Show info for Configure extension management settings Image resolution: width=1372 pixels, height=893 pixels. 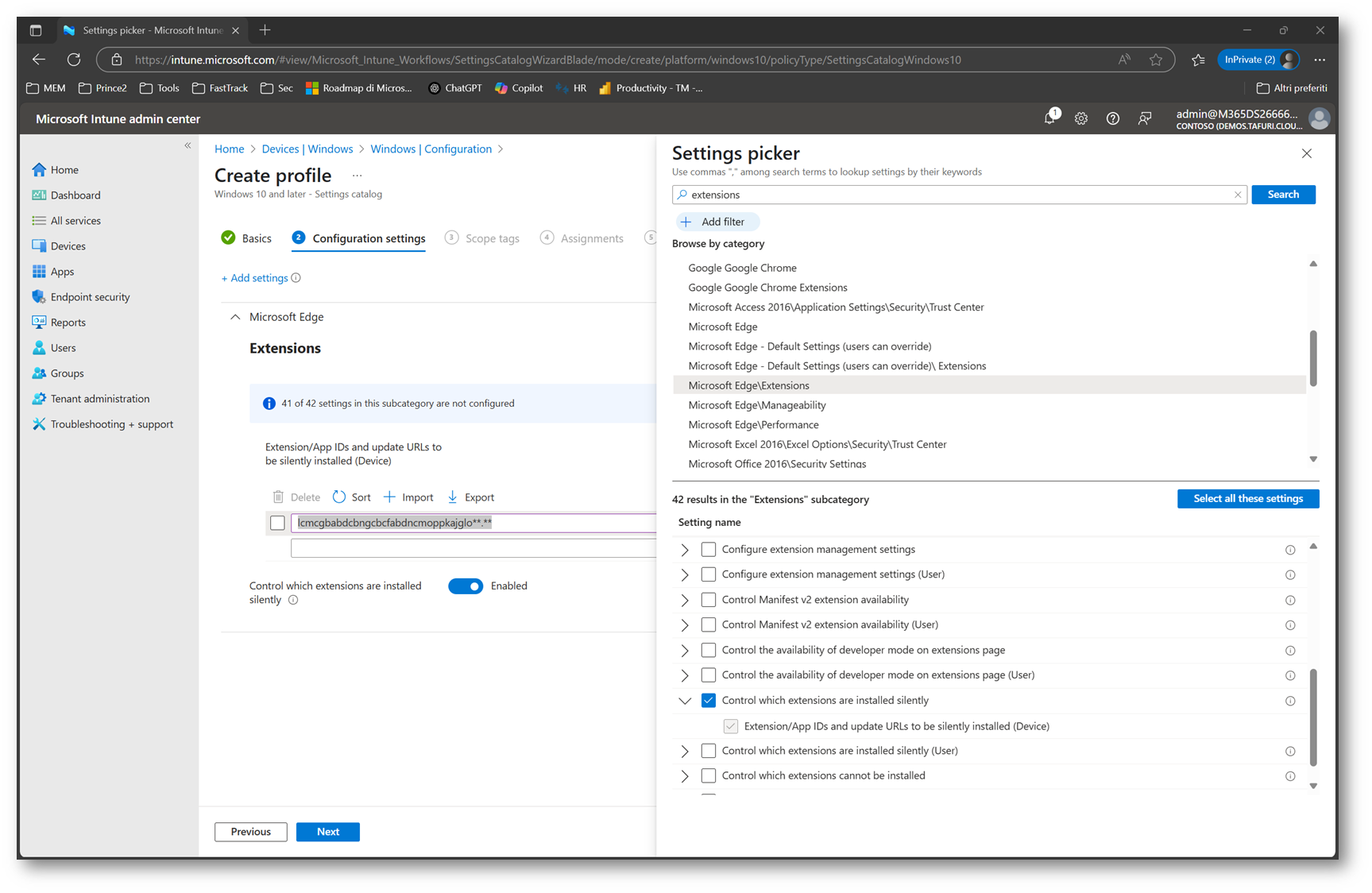pyautogui.click(x=1290, y=550)
